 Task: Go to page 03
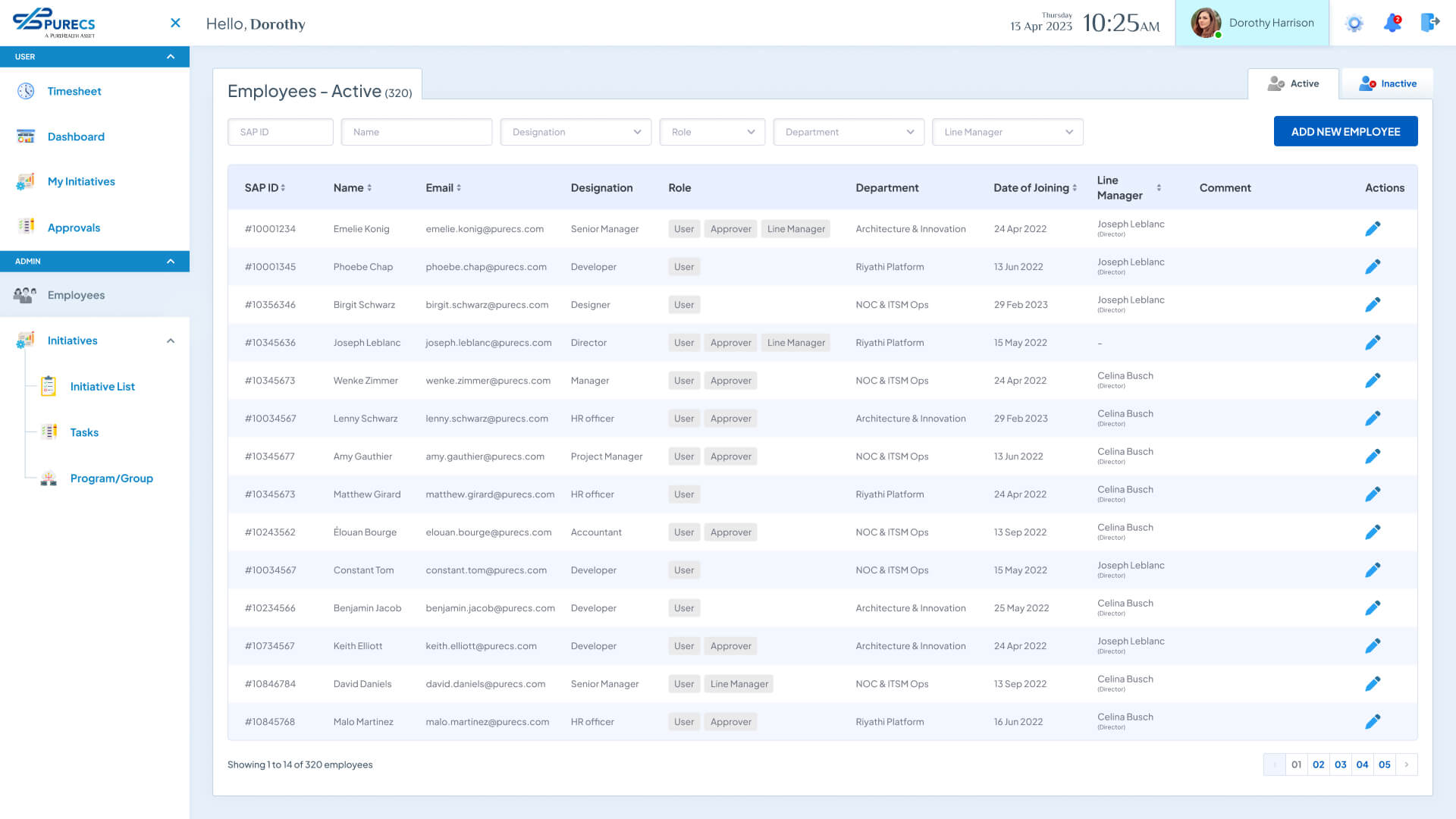pyautogui.click(x=1340, y=764)
